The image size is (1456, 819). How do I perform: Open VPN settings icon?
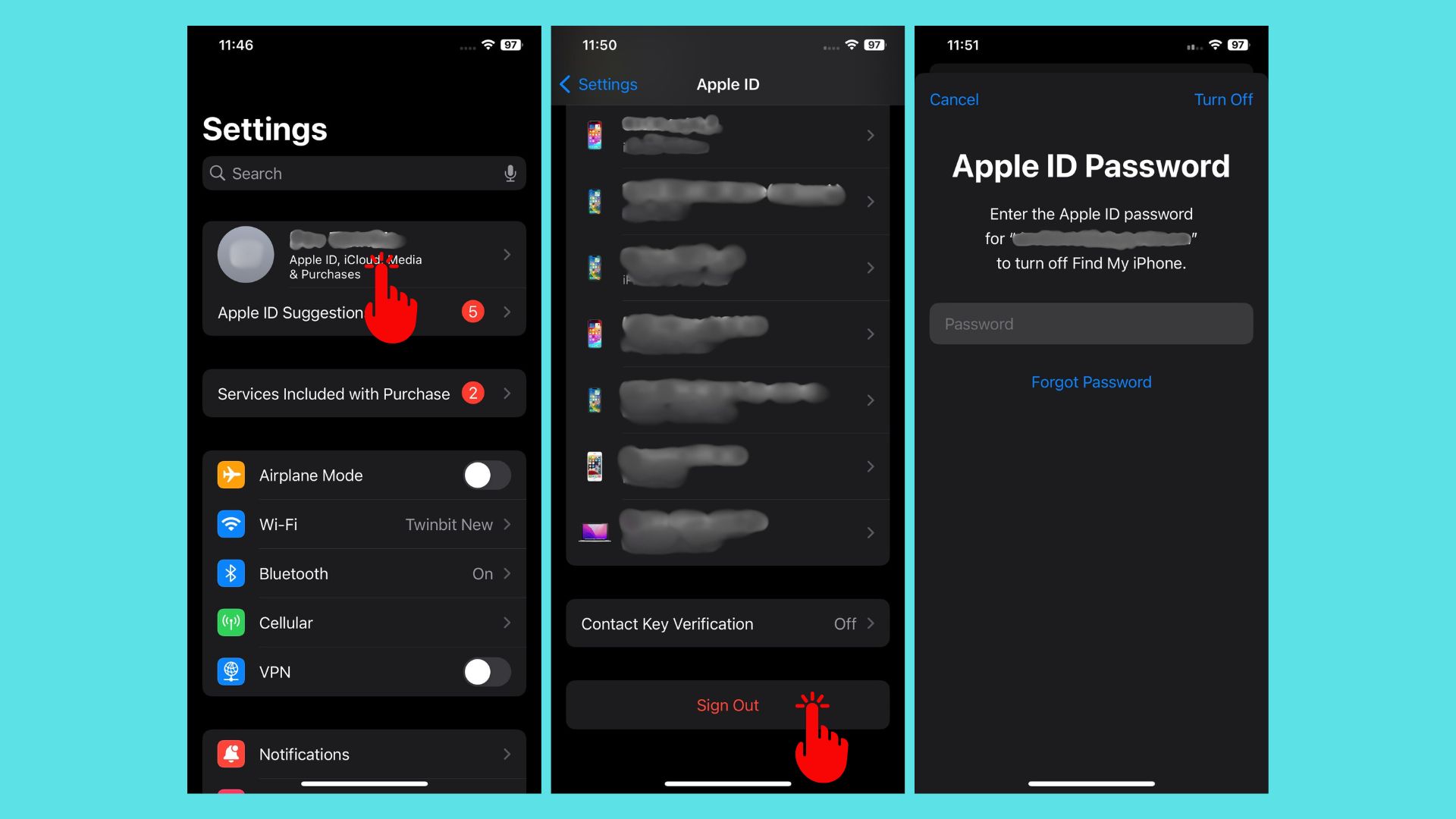click(232, 671)
